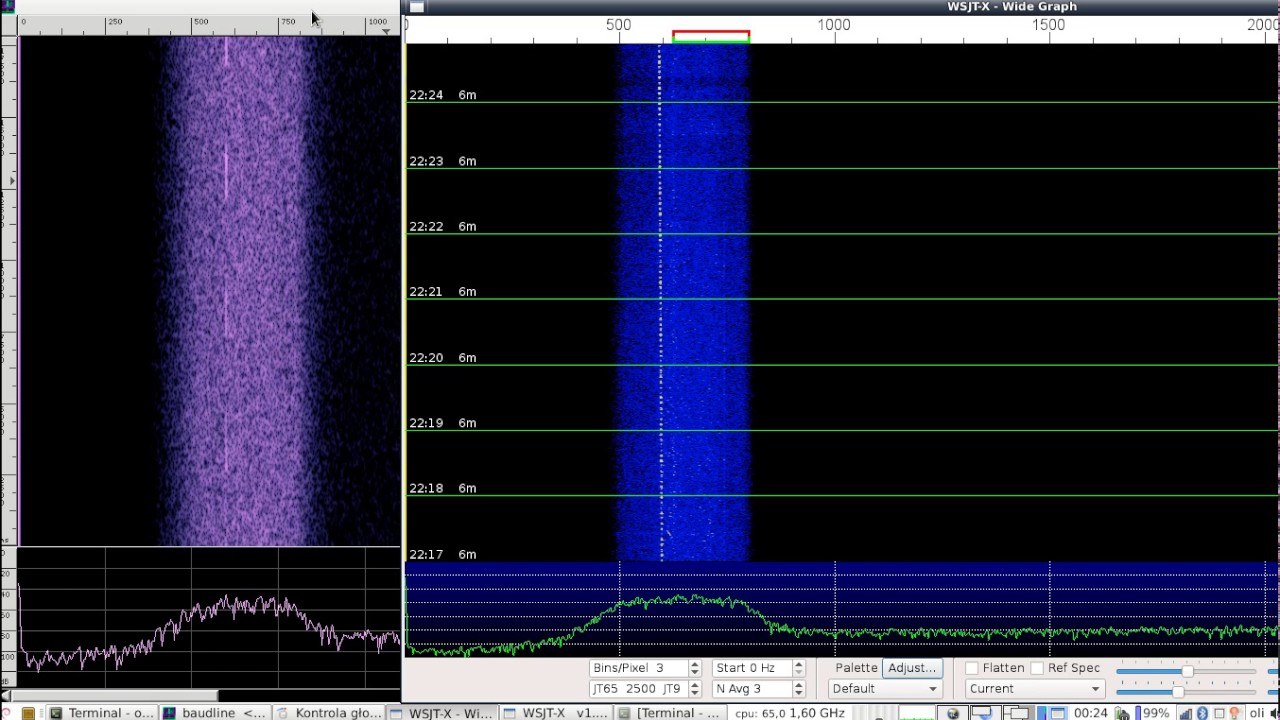The image size is (1280, 720).
Task: Open the Current spectrum mode dropdown
Action: (x=1035, y=688)
